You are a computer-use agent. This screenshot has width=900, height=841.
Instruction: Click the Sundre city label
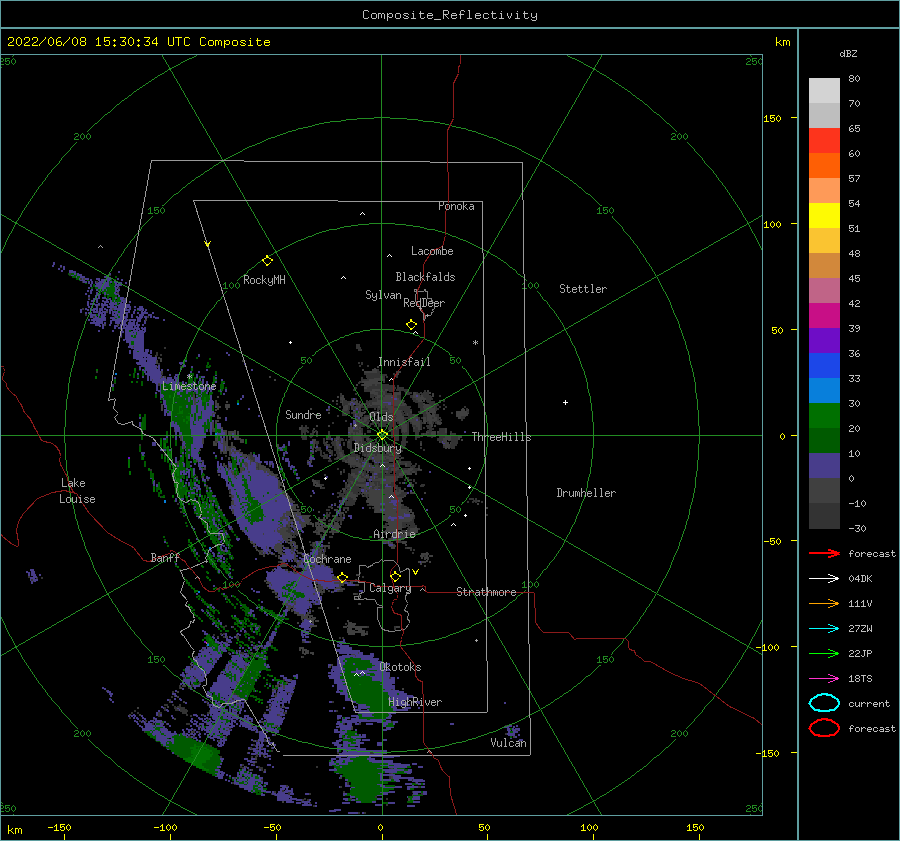tap(303, 414)
